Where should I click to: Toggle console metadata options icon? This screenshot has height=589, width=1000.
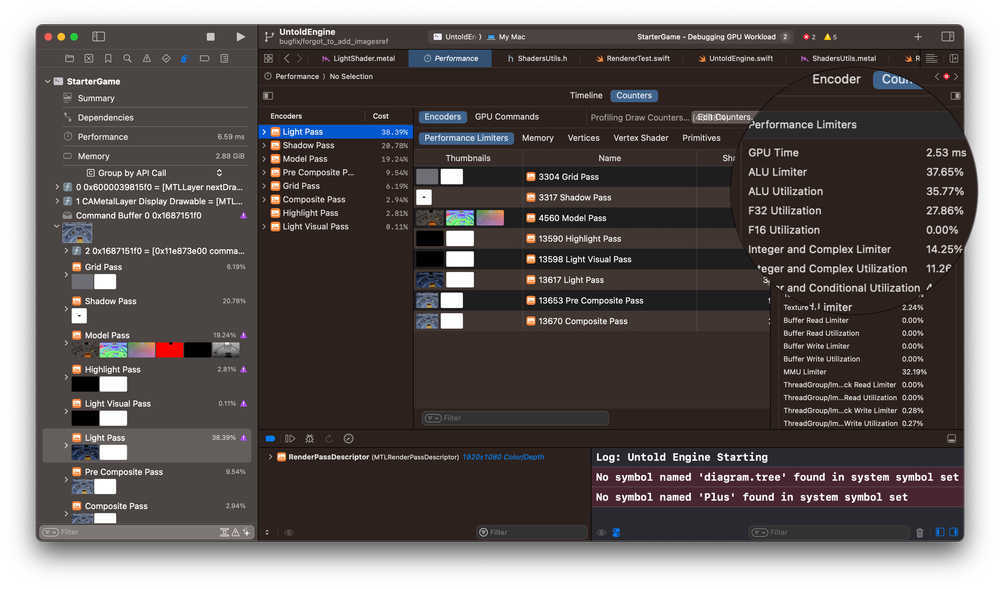[616, 533]
